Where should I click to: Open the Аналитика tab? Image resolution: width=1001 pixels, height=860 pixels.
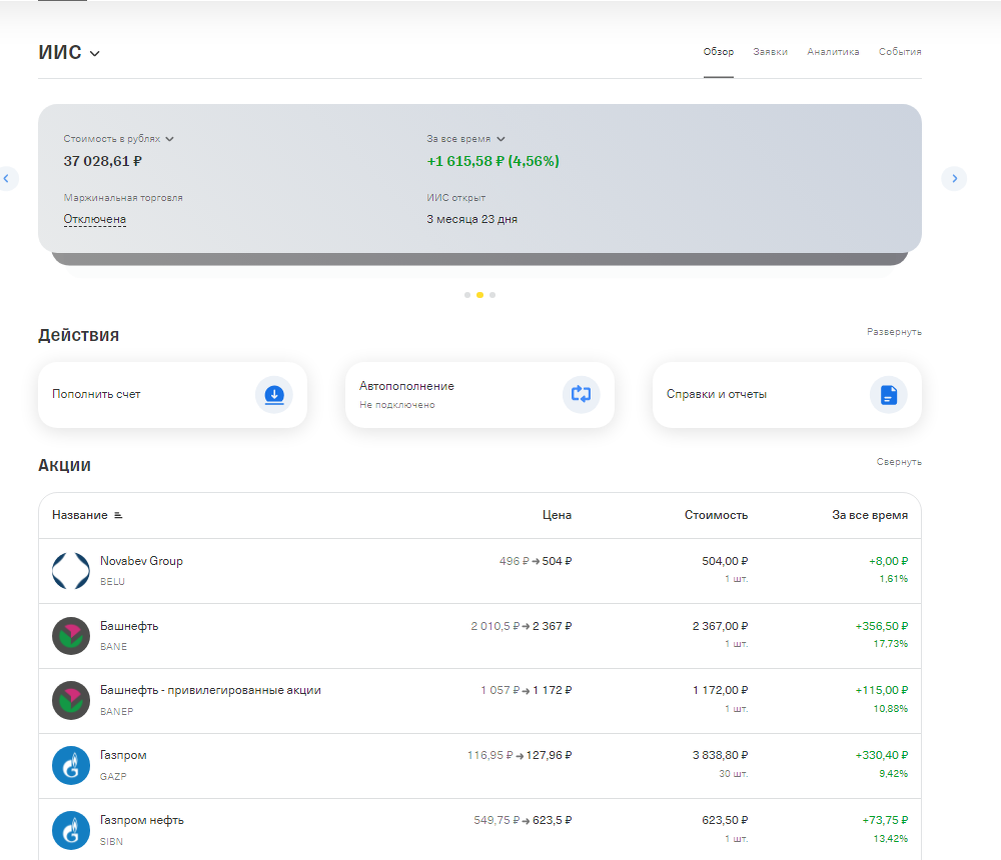833,52
